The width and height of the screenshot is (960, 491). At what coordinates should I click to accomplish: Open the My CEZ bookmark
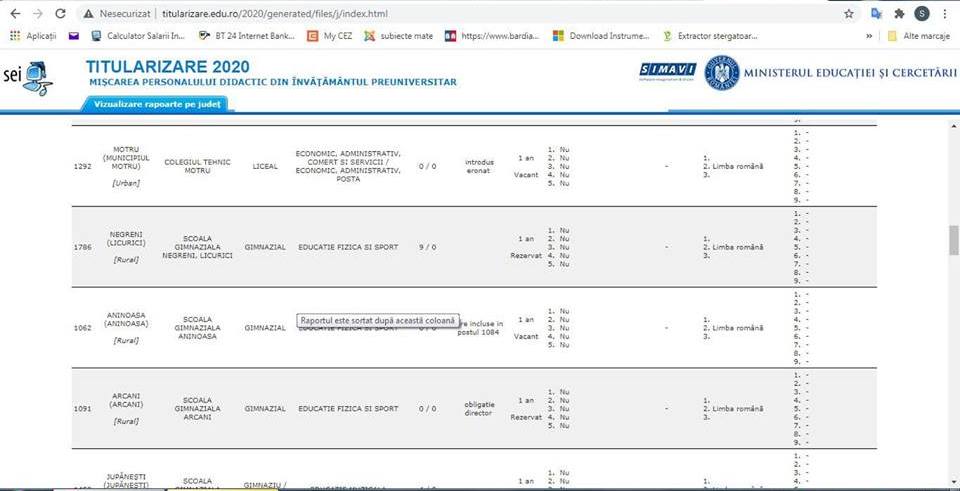329,36
